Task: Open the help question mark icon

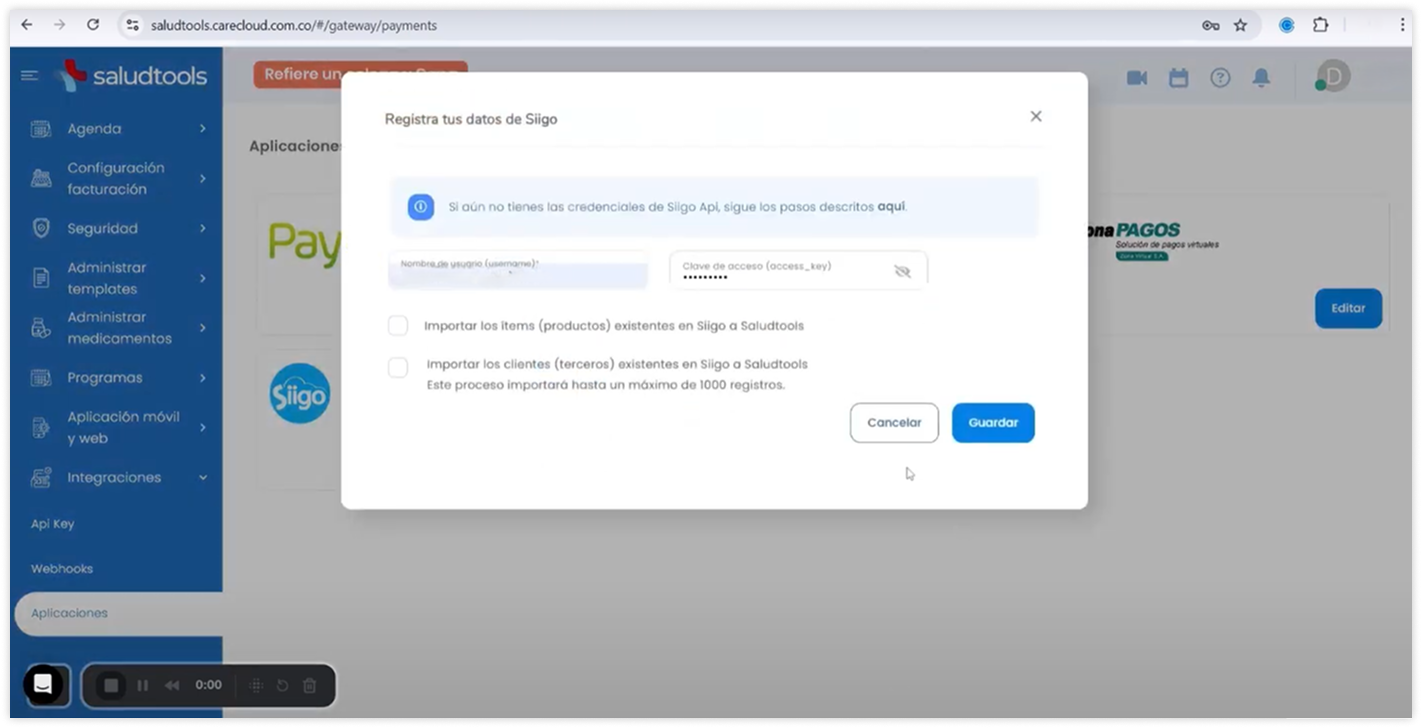Action: [x=1220, y=77]
